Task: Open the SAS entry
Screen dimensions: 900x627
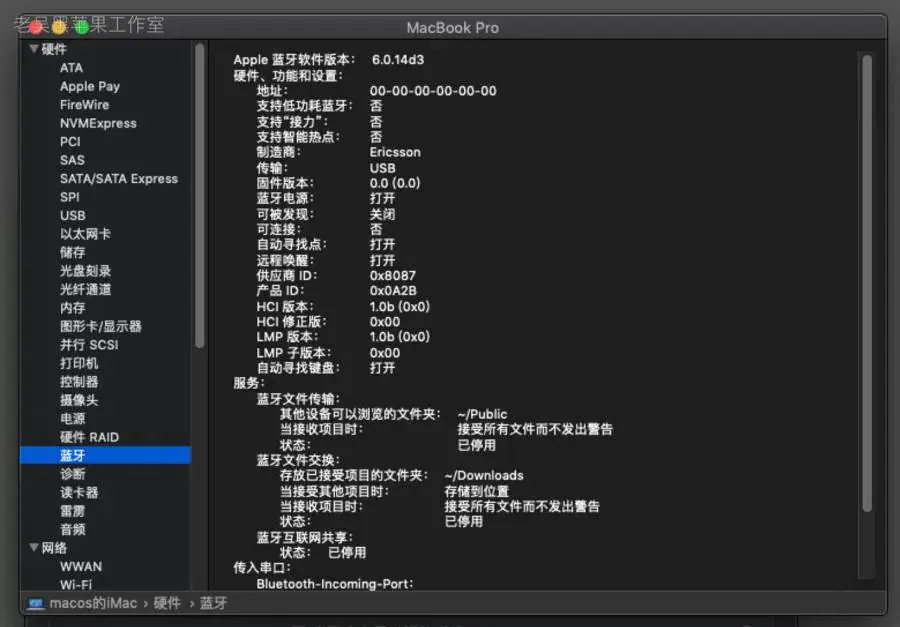Action: coord(72,160)
